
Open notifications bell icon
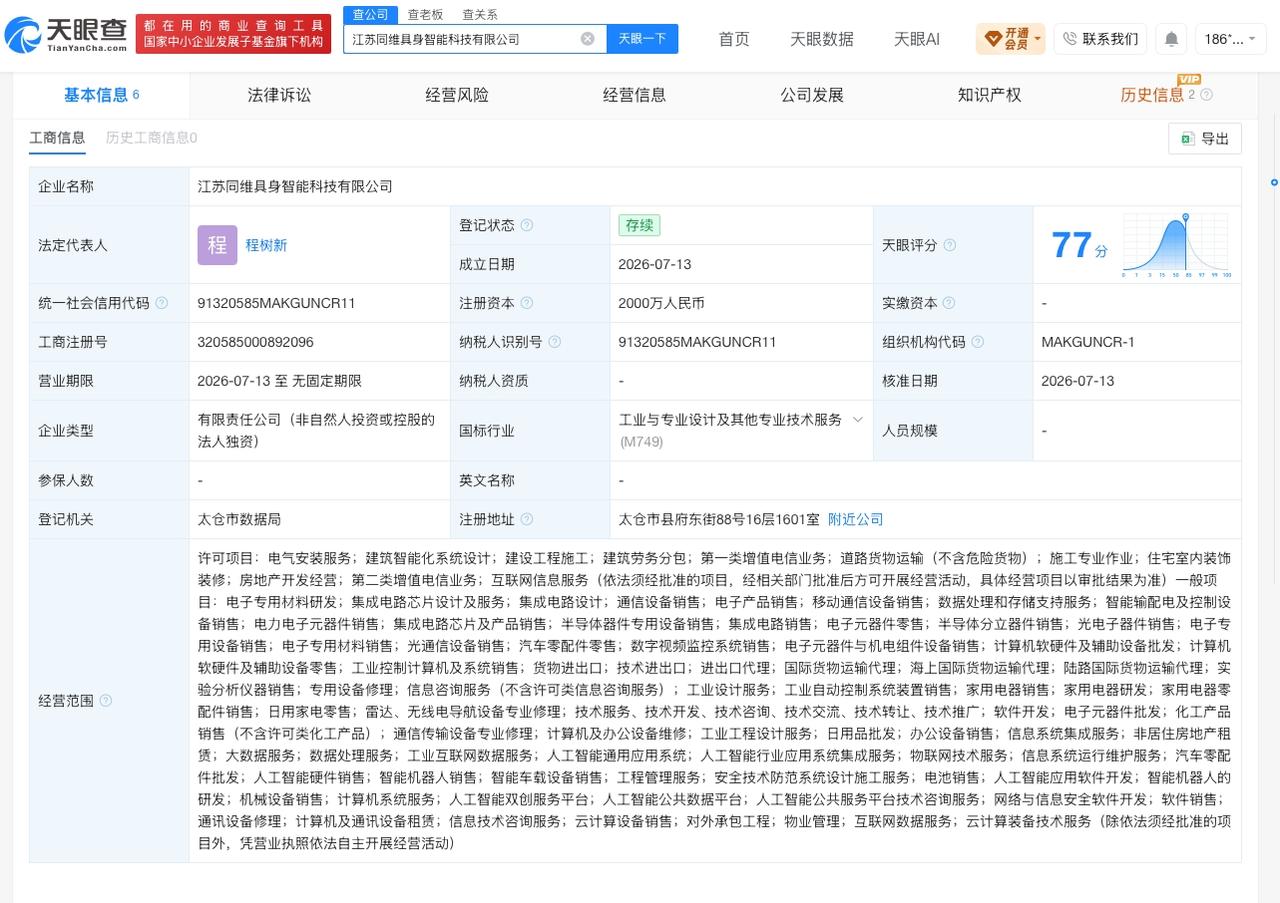[1171, 39]
